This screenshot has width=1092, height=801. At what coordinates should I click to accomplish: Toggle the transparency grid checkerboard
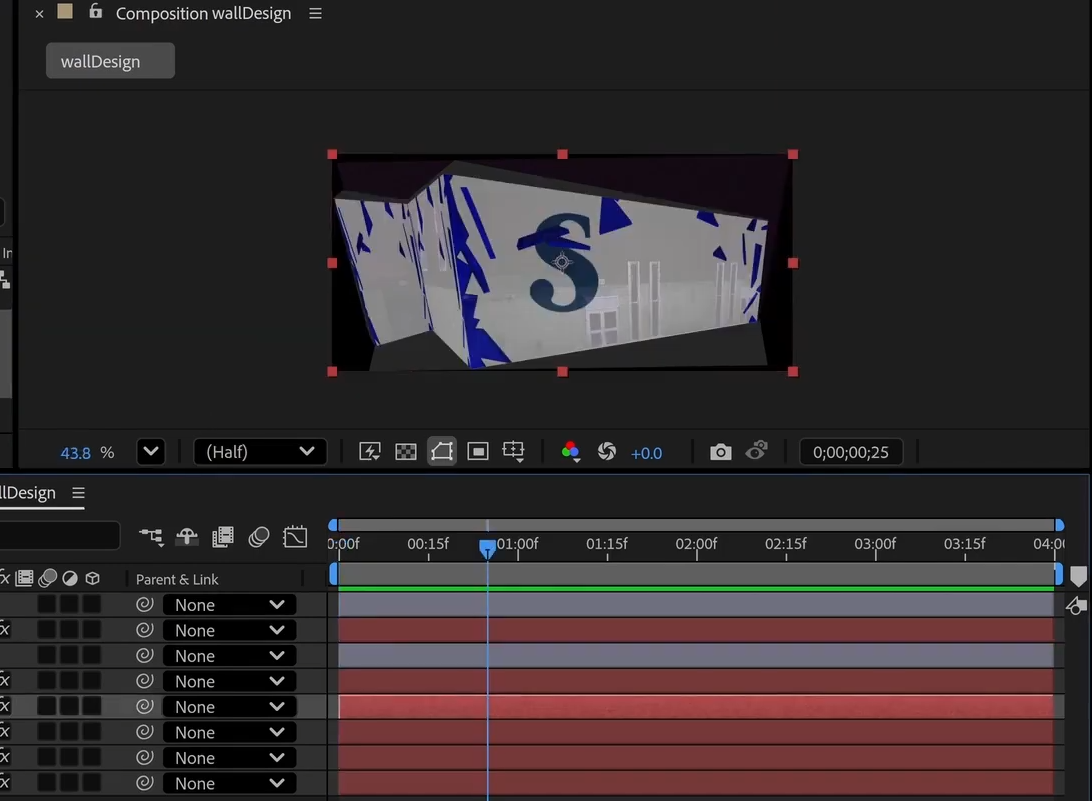pyautogui.click(x=404, y=451)
